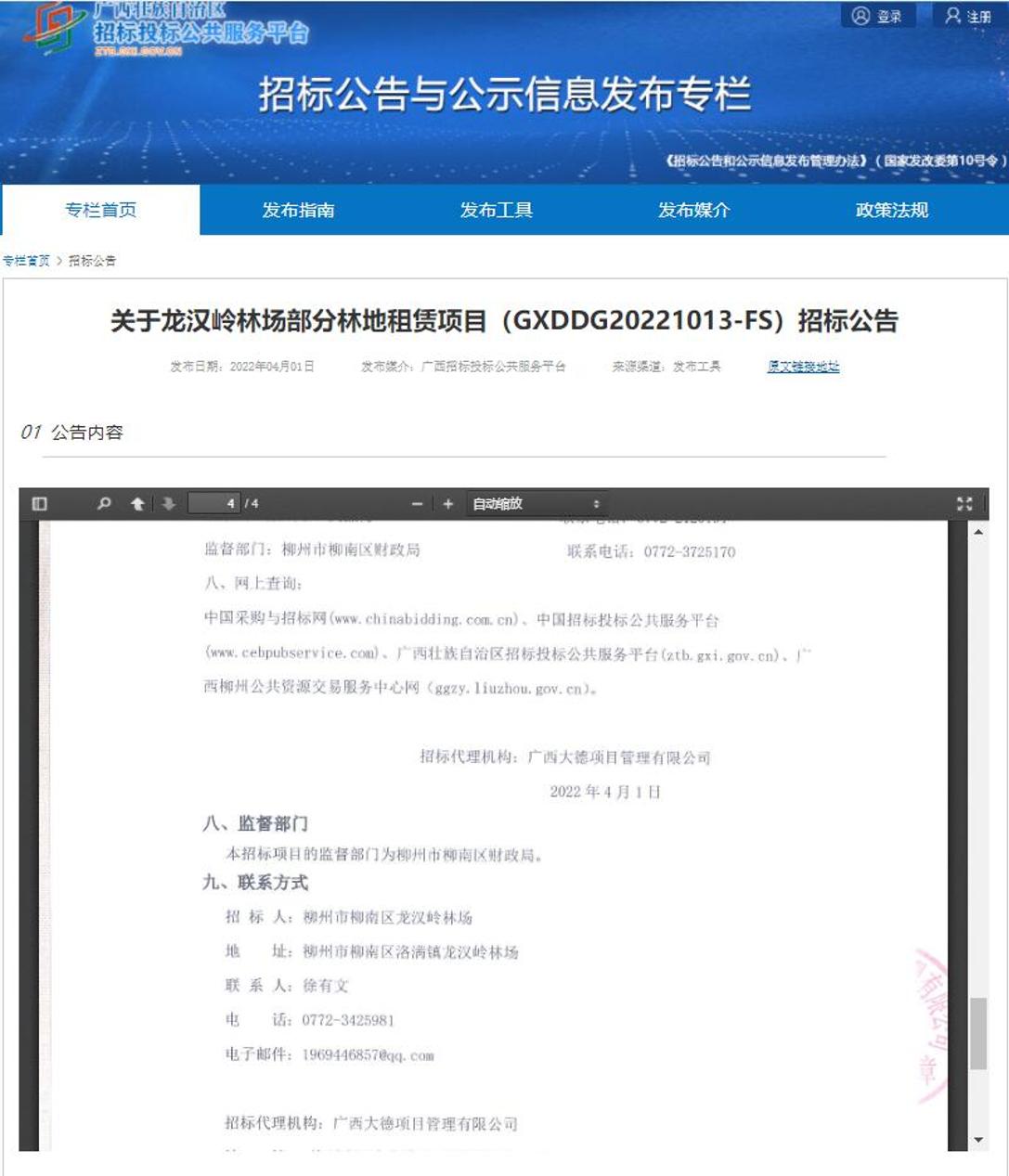The width and height of the screenshot is (1009, 1176).
Task: Click the 电话：0772-3425981 line
Action: 310,1020
